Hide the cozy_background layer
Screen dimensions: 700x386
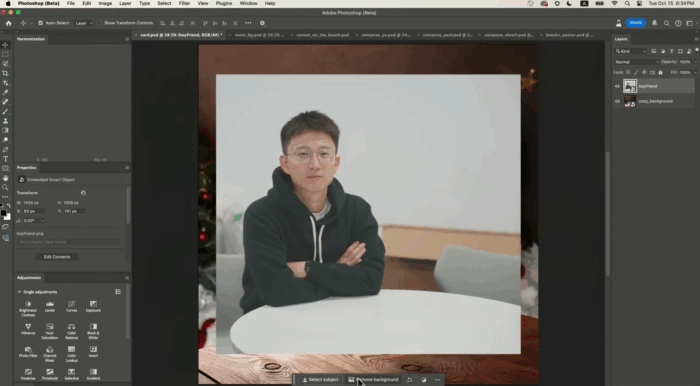(617, 101)
